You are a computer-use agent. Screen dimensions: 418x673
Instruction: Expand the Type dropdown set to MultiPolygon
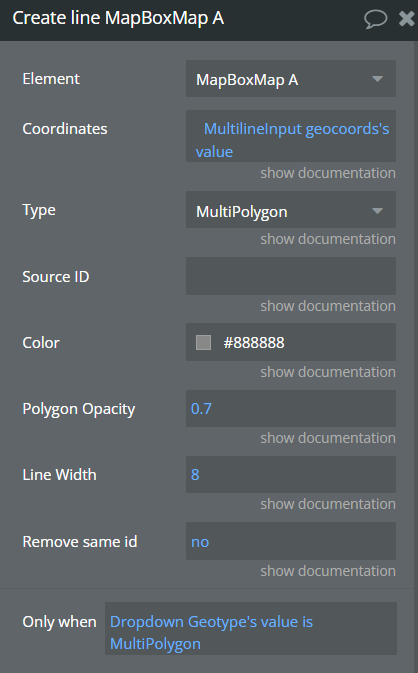[x=291, y=210]
